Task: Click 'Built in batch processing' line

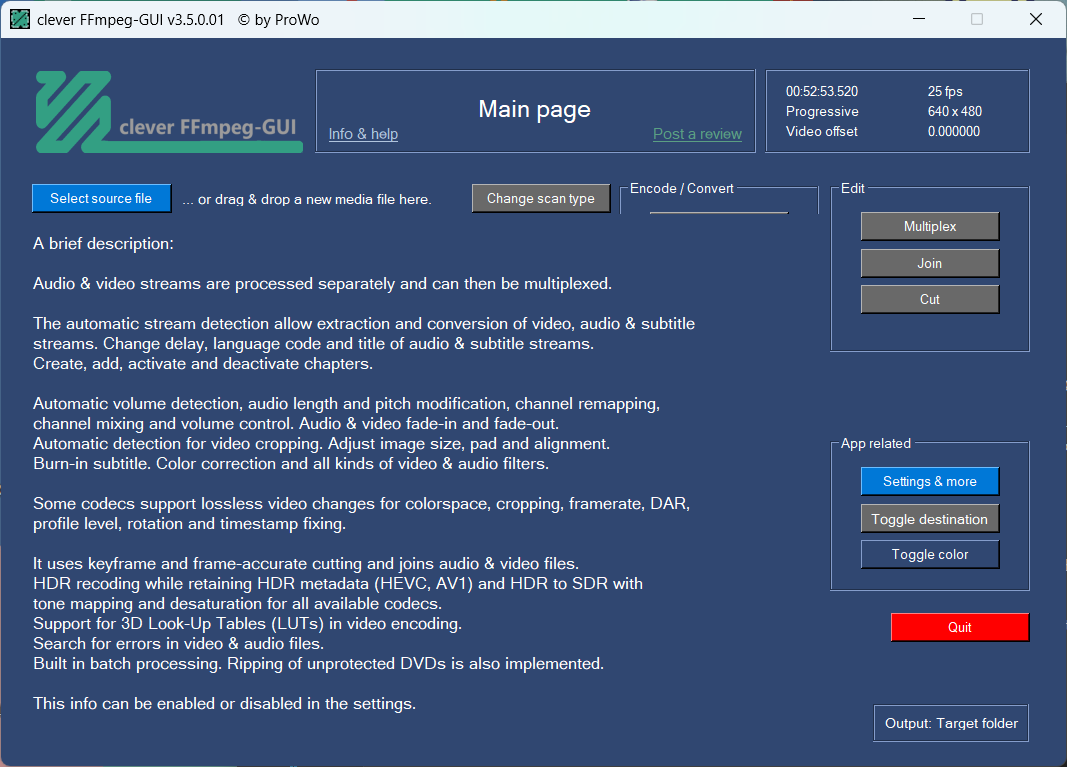Action: coord(318,664)
